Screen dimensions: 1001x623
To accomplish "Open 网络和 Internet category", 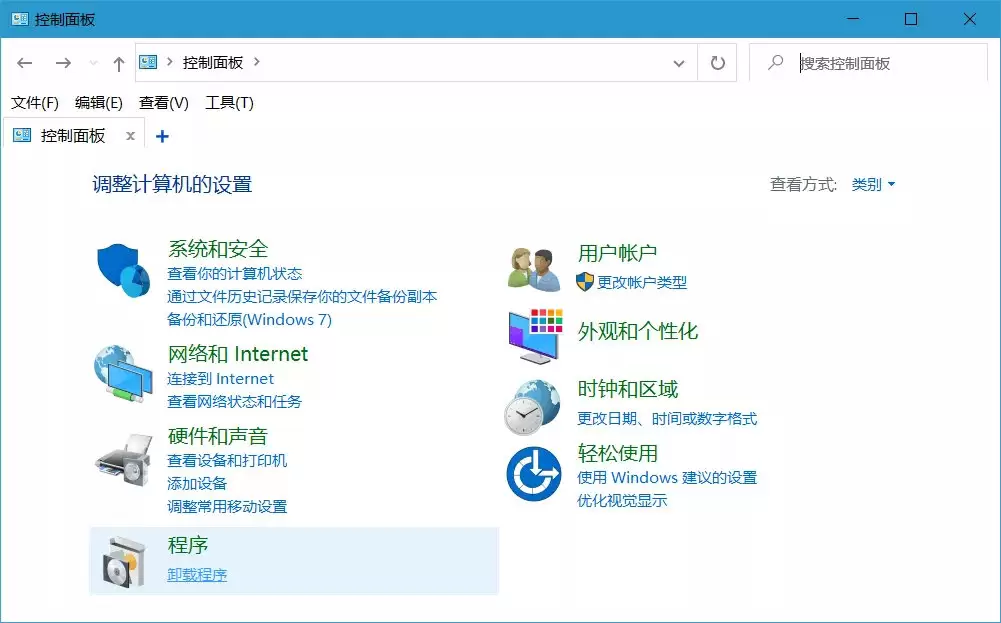I will coord(237,354).
